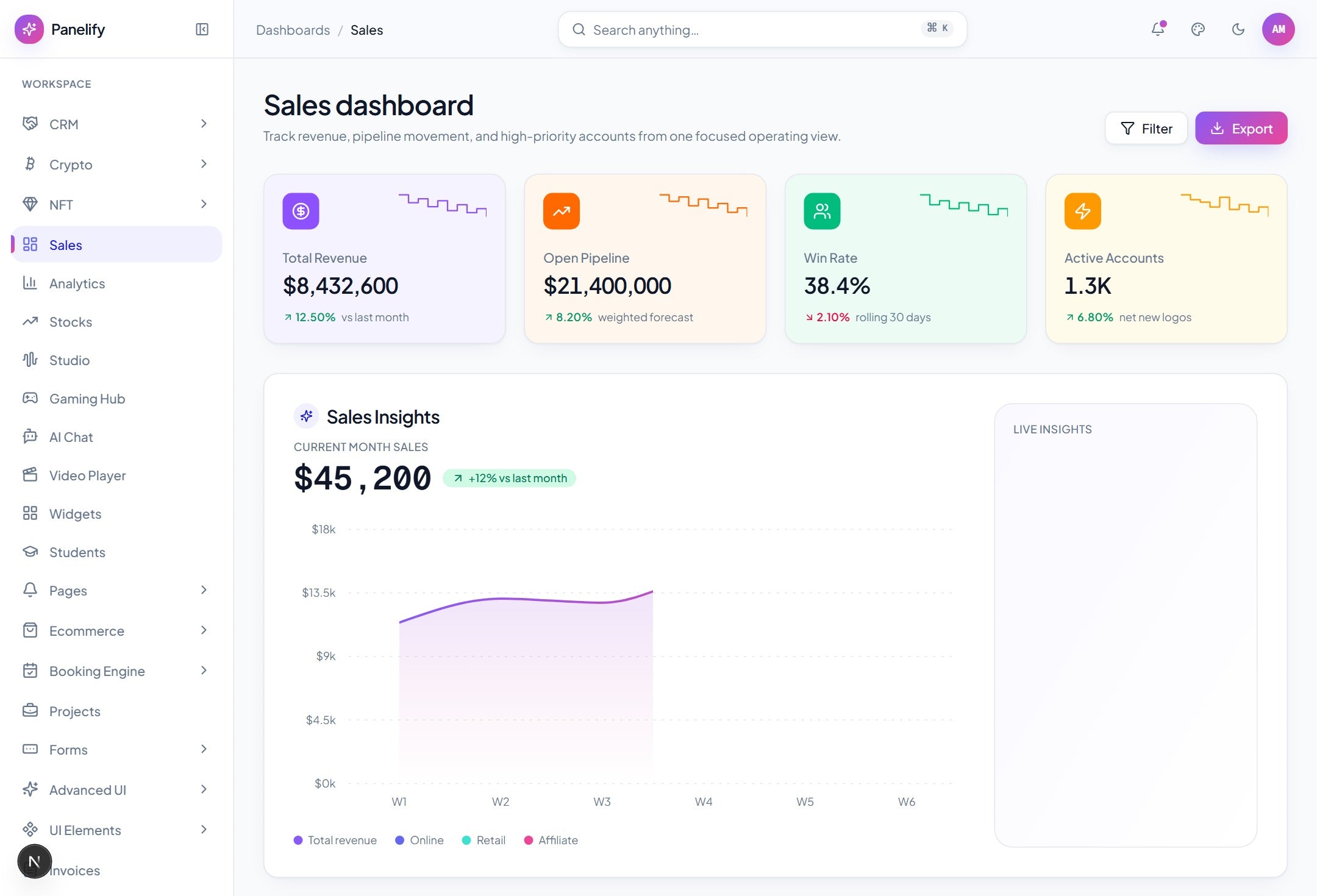The height and width of the screenshot is (896, 1317).
Task: Click the AI Chat bot icon
Action: [x=30, y=436]
